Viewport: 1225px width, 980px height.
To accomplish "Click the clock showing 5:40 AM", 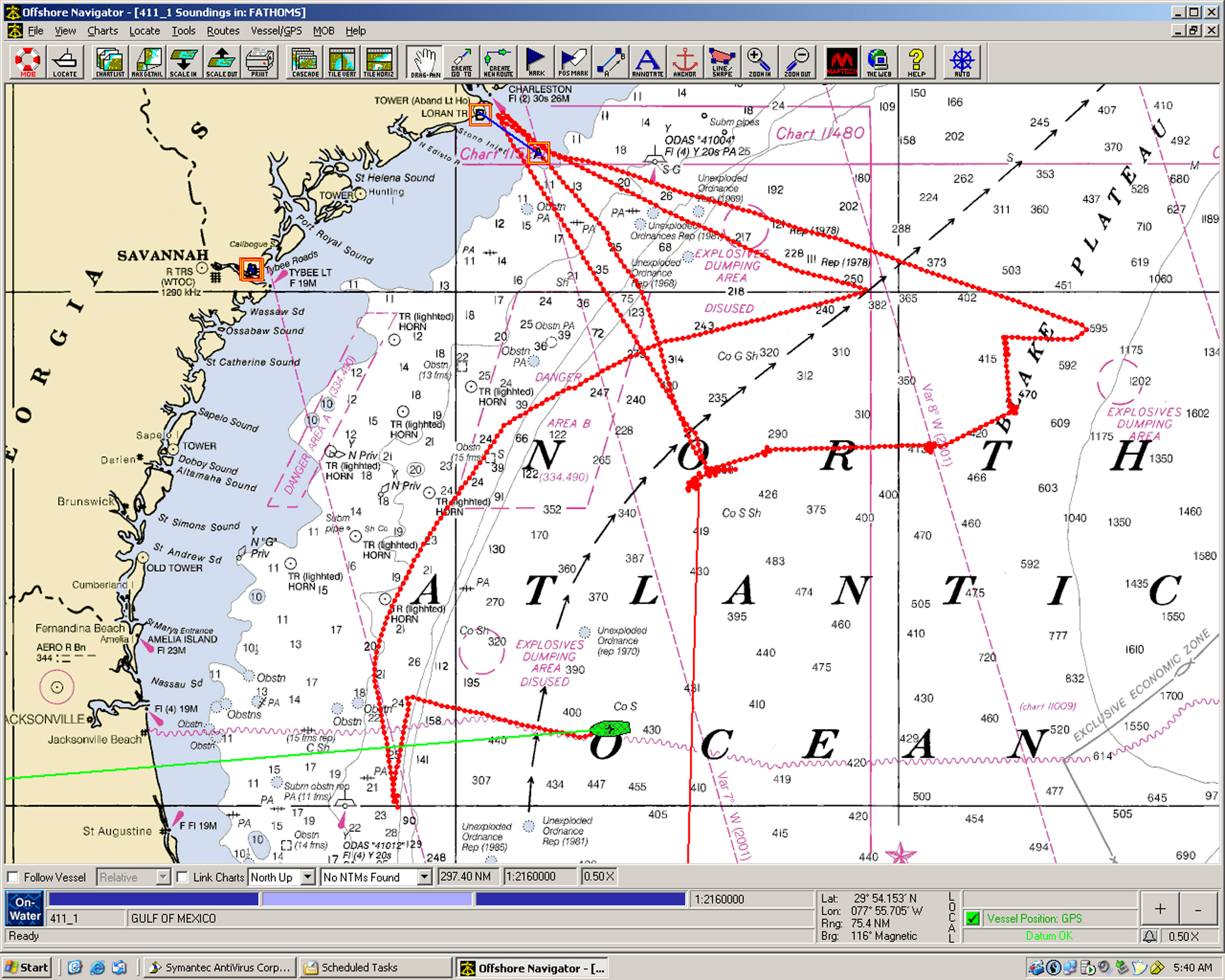I will [x=1192, y=967].
